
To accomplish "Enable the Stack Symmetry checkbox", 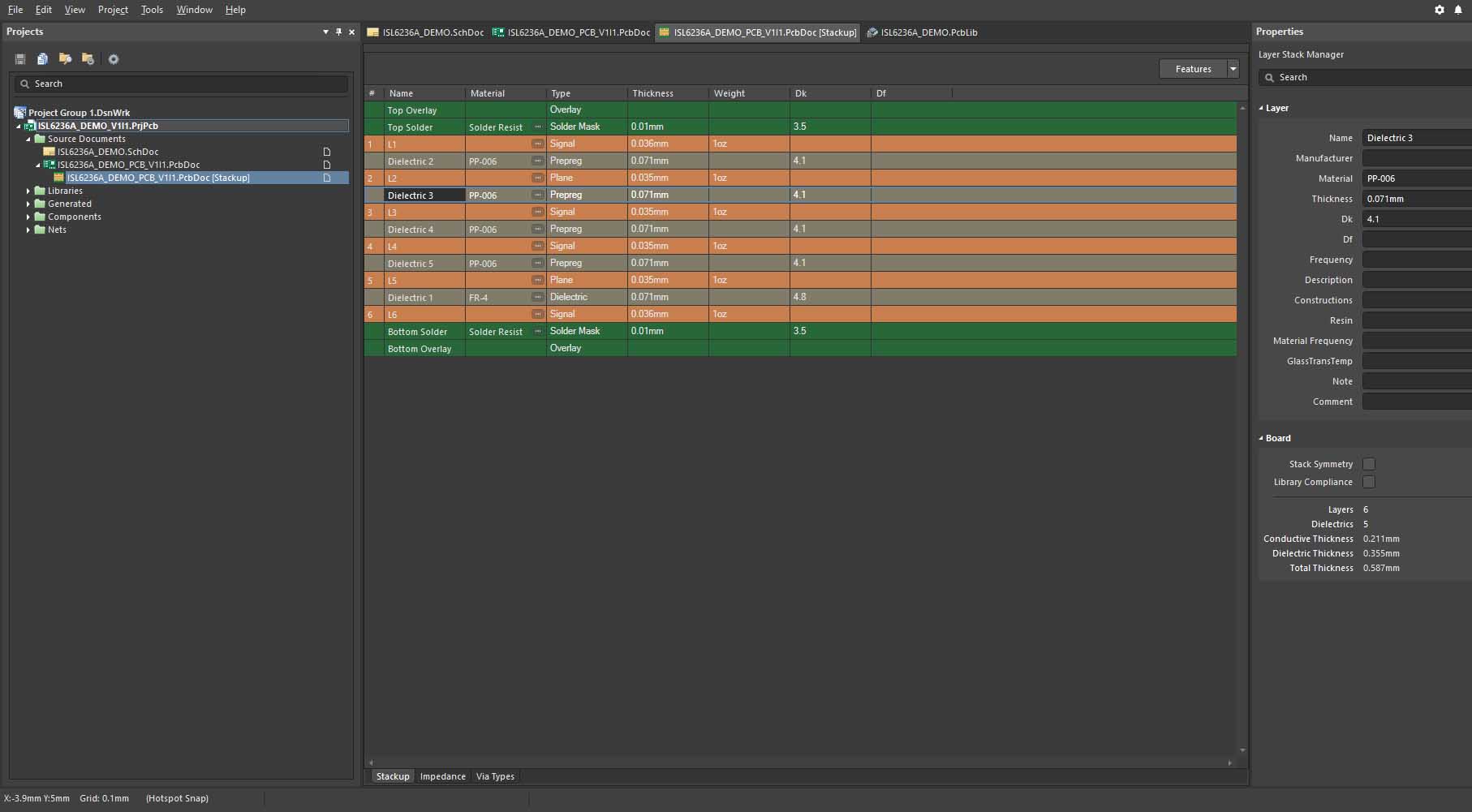I will click(1369, 464).
